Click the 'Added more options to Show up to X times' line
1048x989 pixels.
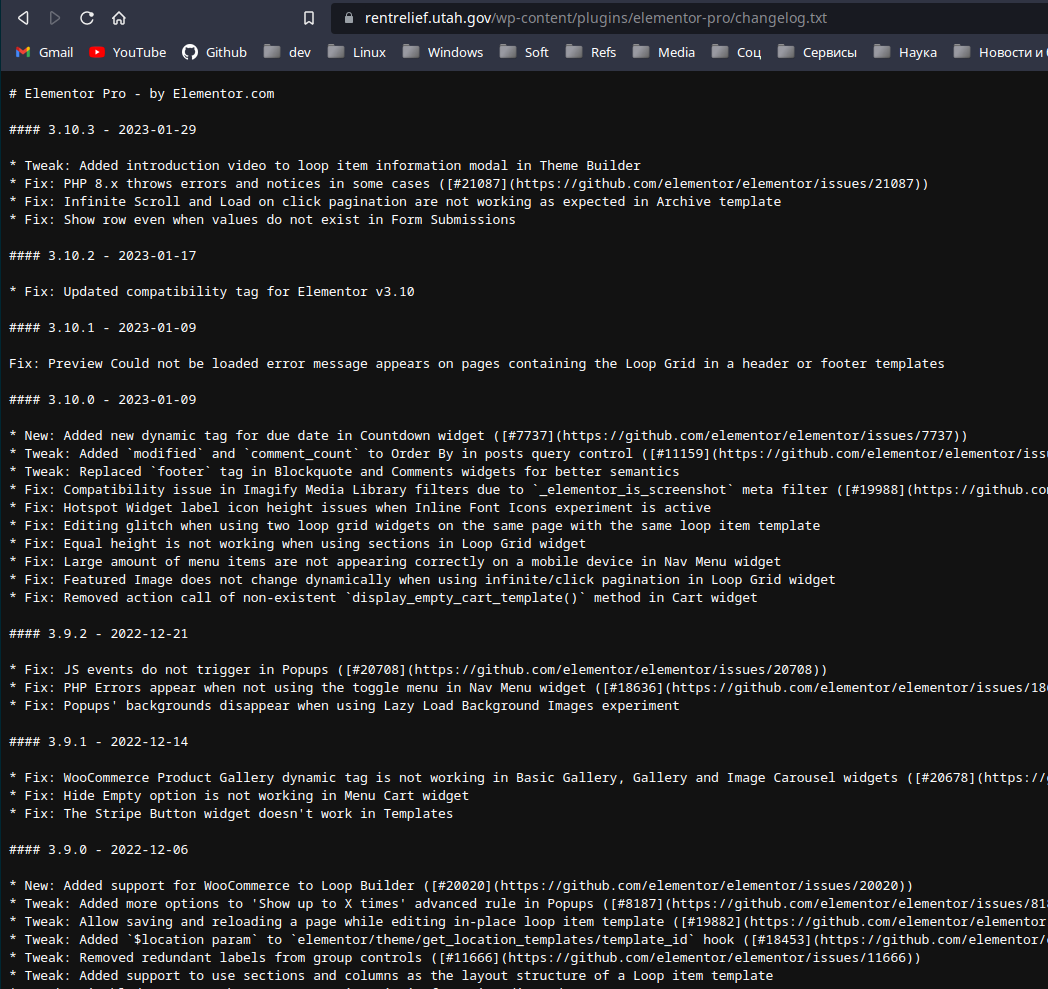tap(528, 905)
